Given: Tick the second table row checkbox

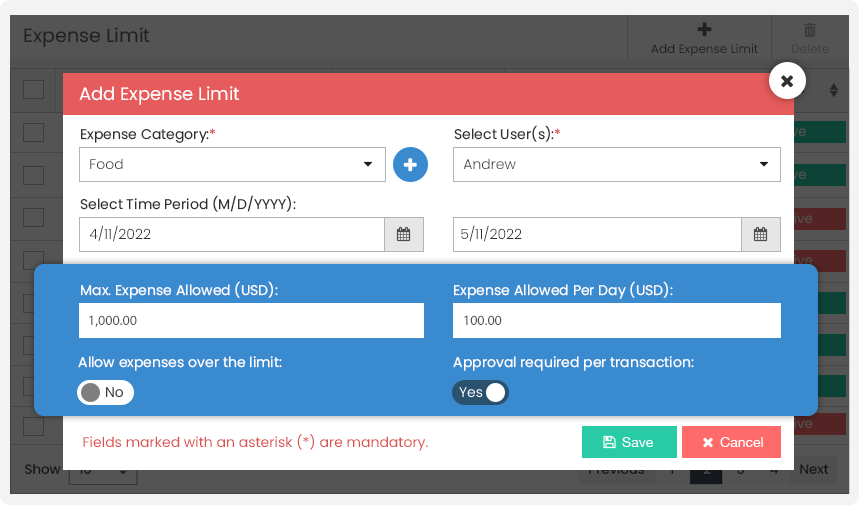Looking at the screenshot, I should coord(33,175).
